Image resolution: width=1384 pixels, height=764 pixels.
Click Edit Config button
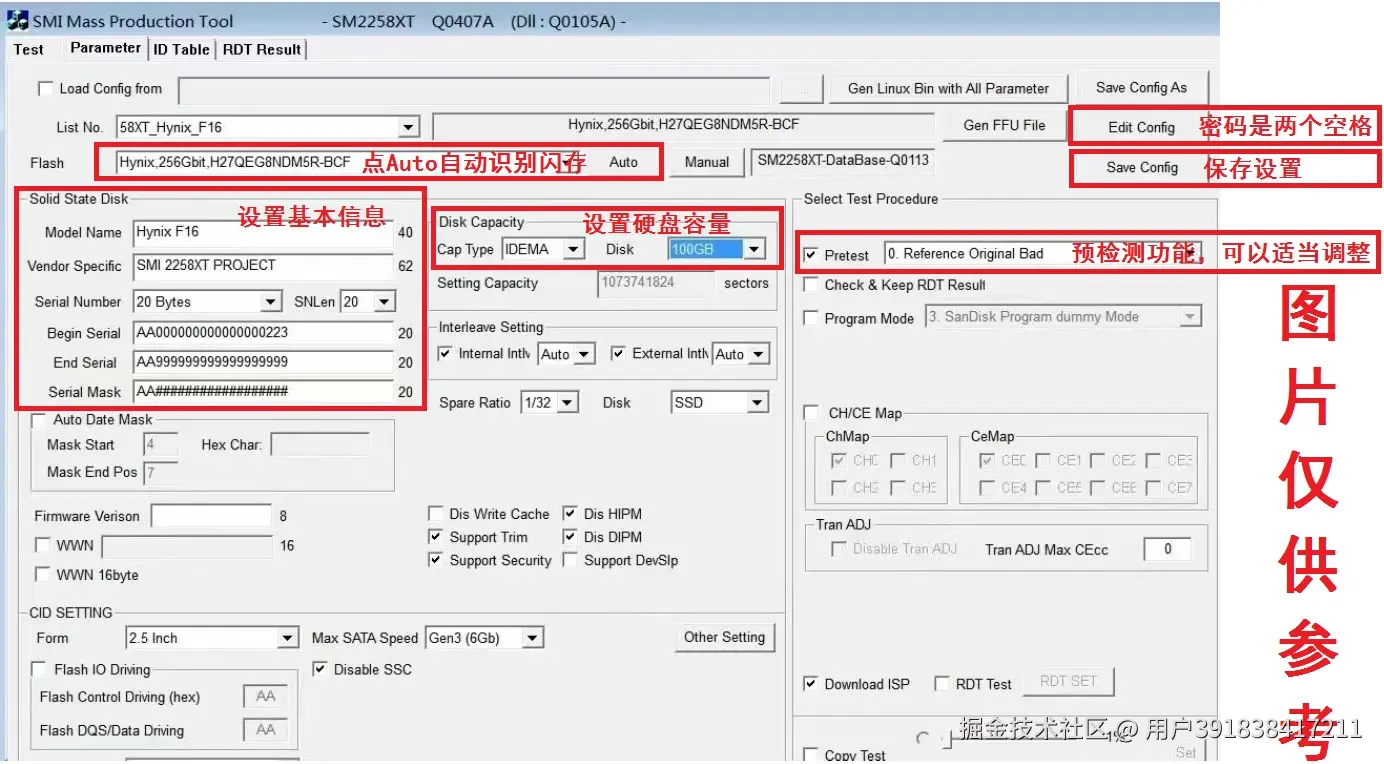tap(1141, 127)
